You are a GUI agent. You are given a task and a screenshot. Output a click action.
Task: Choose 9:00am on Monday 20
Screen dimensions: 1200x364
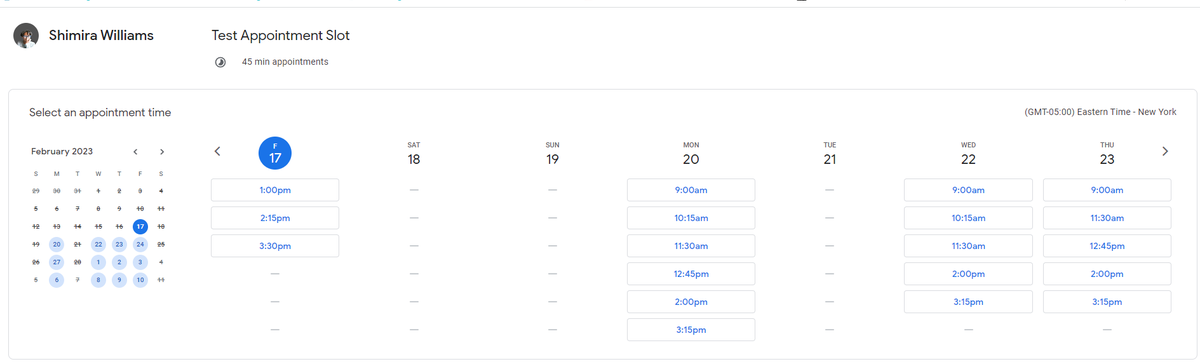pyautogui.click(x=691, y=190)
